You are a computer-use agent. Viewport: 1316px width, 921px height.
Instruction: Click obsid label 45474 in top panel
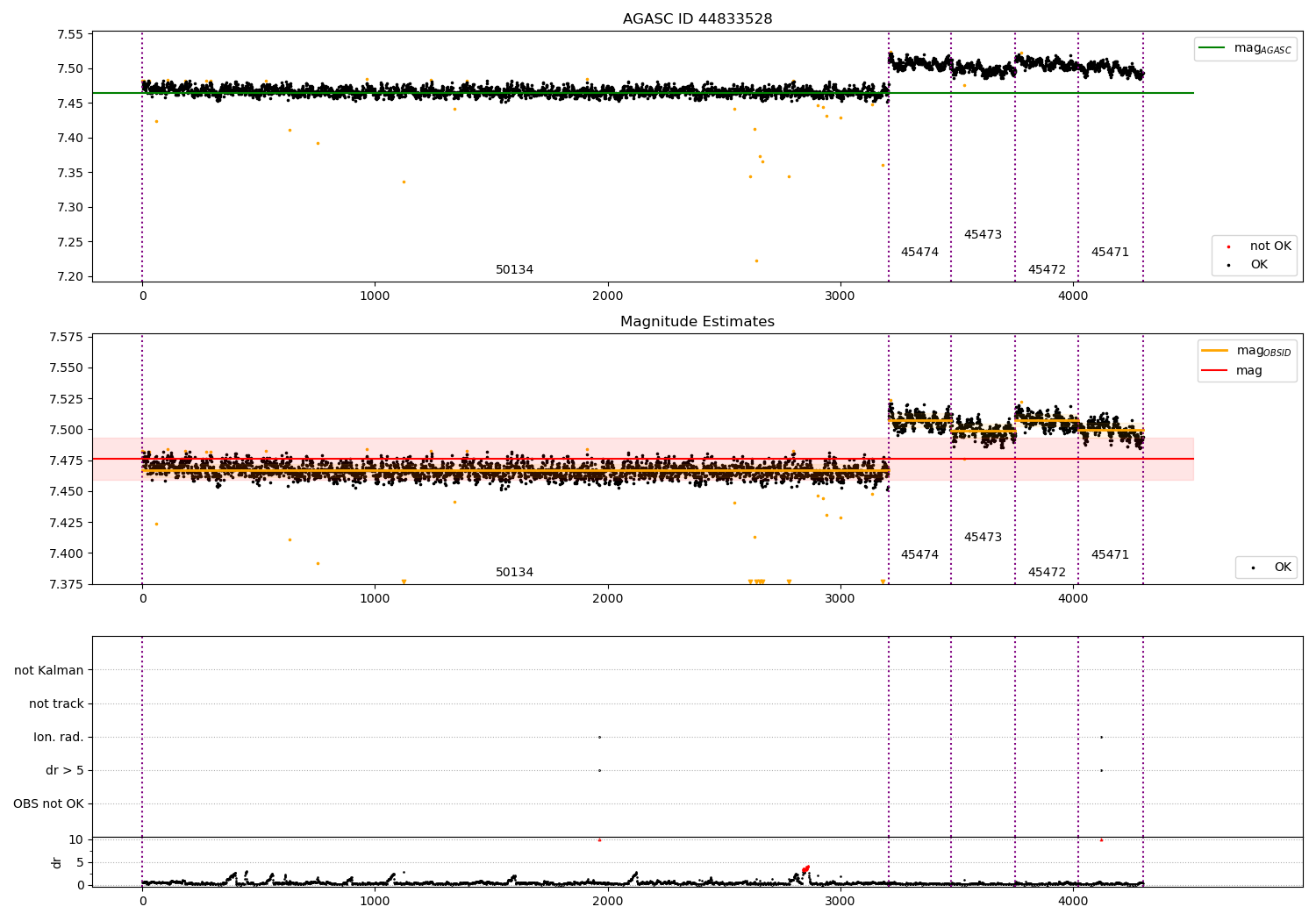point(919,253)
